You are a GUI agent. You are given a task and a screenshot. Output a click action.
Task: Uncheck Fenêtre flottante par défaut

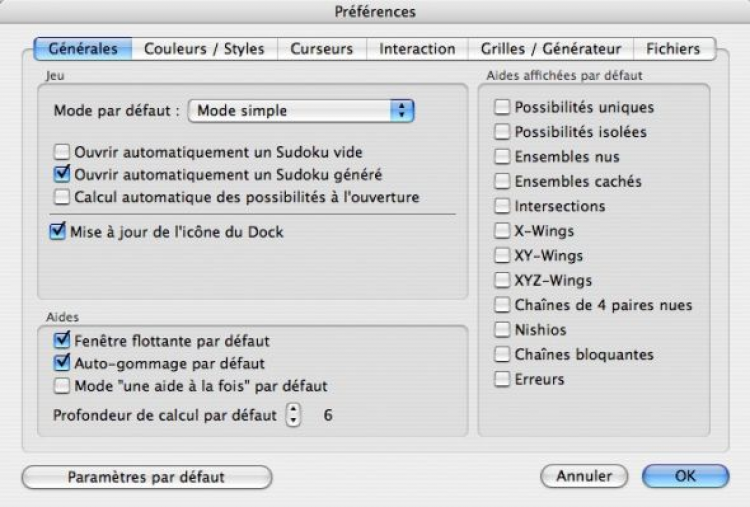(x=61, y=341)
